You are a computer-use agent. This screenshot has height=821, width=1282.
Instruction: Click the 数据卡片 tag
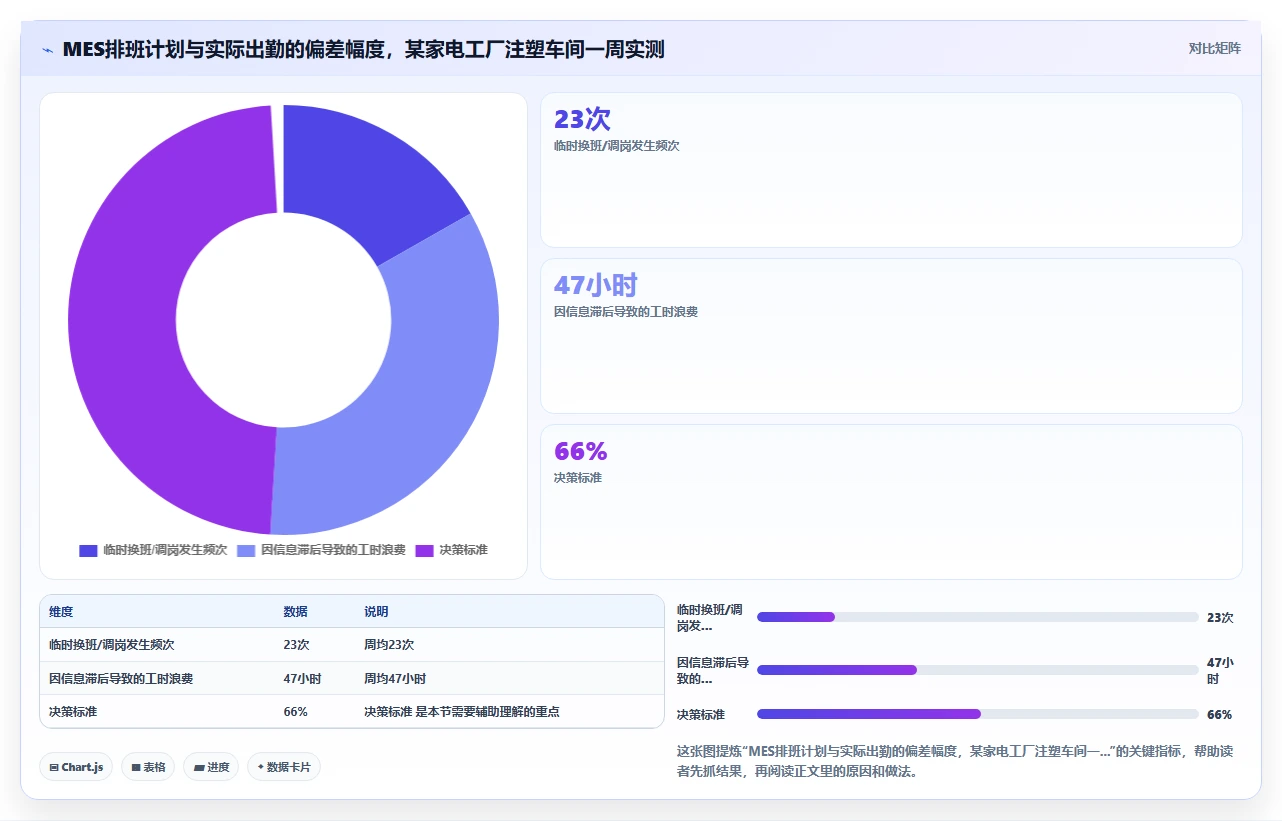284,767
